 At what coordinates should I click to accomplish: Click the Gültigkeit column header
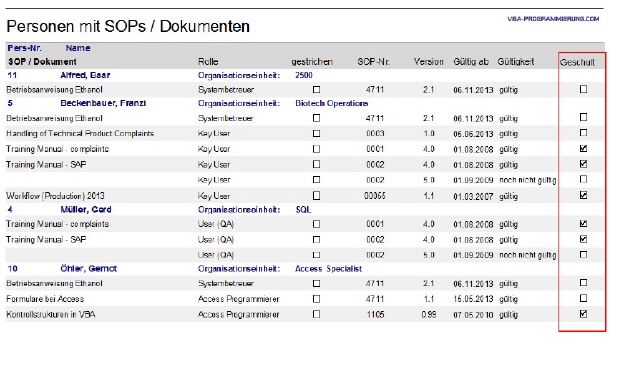[x=515, y=62]
